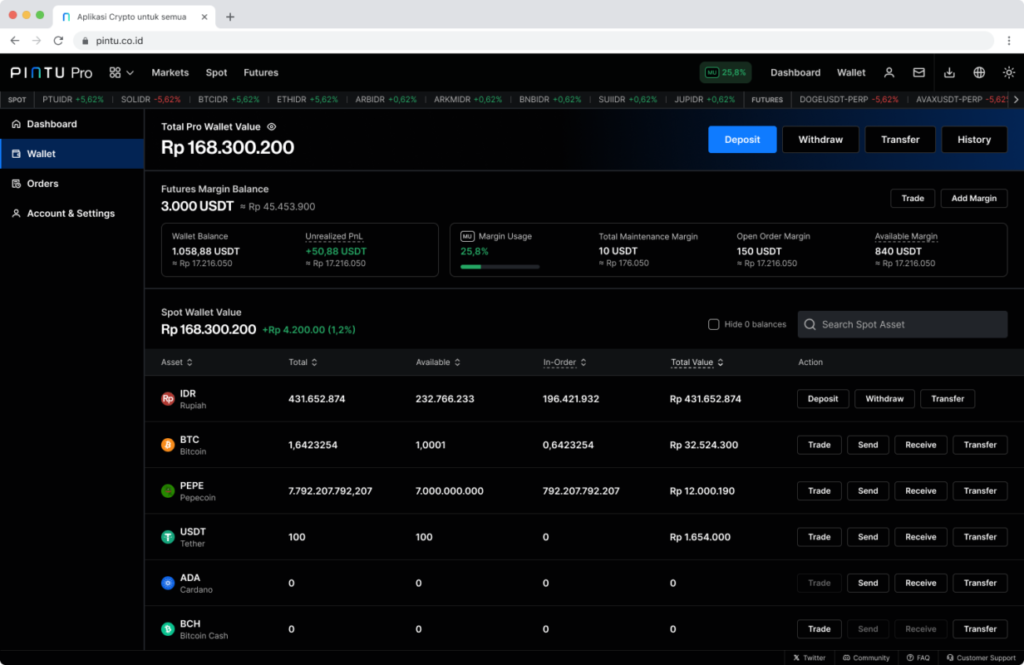Viewport: 1024px width, 665px height.
Task: Click the BTC Bitcoin coin icon
Action: click(168, 445)
